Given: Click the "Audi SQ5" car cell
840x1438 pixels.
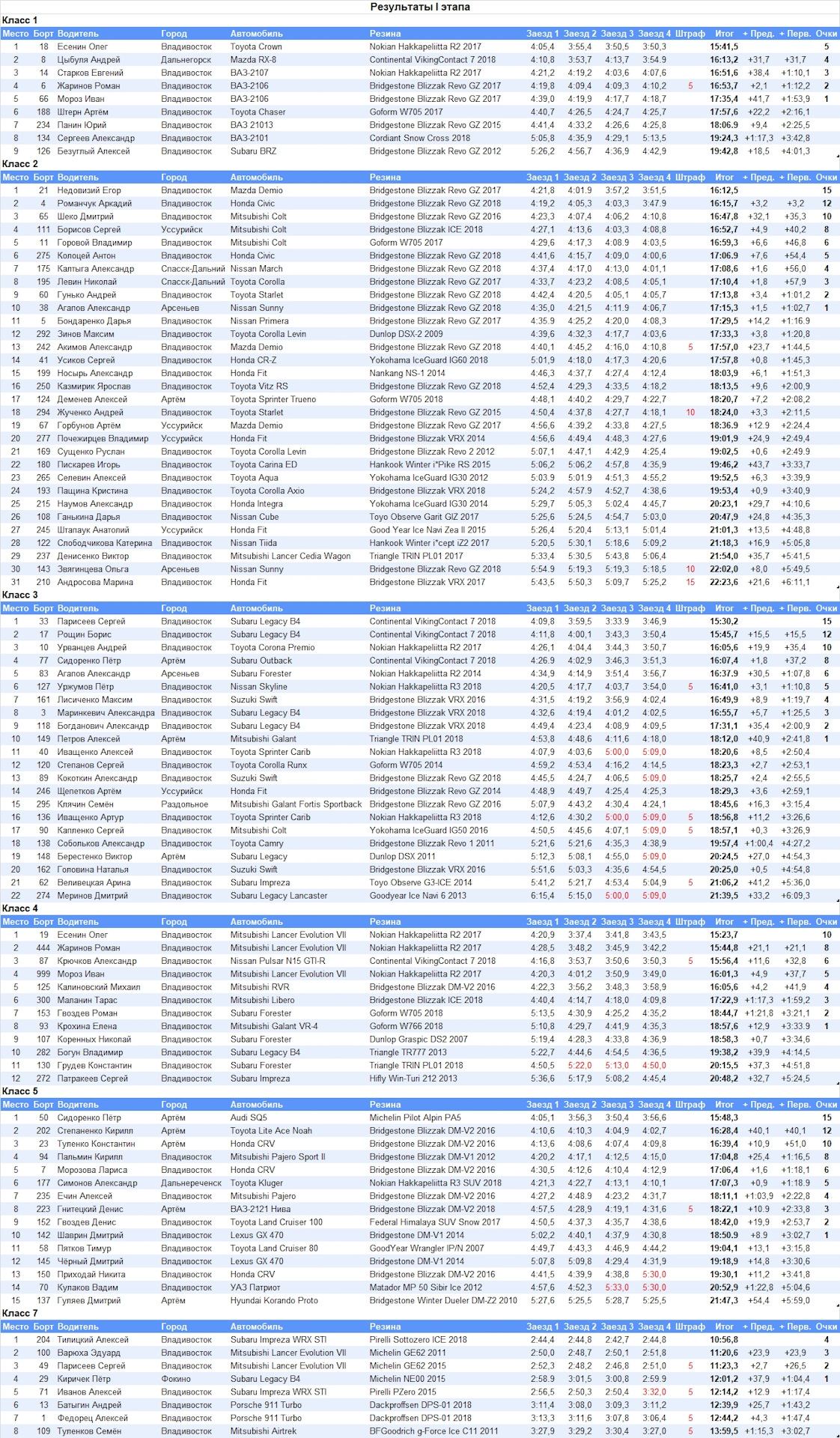Looking at the screenshot, I should (249, 1117).
